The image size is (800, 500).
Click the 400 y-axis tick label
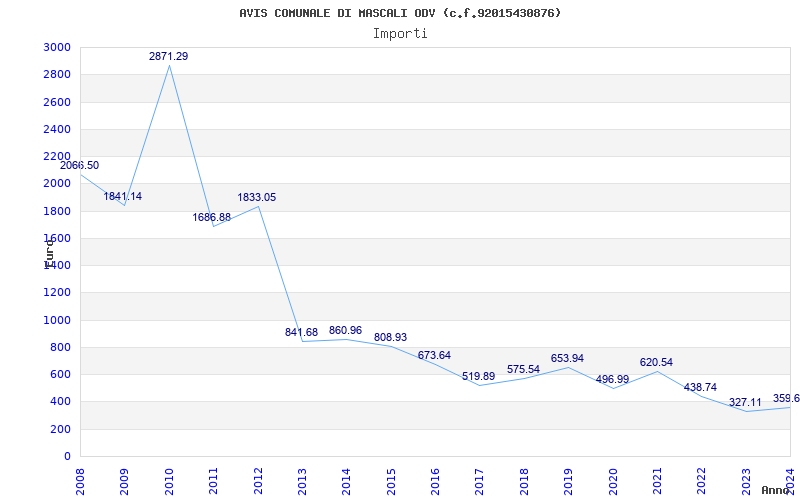click(61, 402)
